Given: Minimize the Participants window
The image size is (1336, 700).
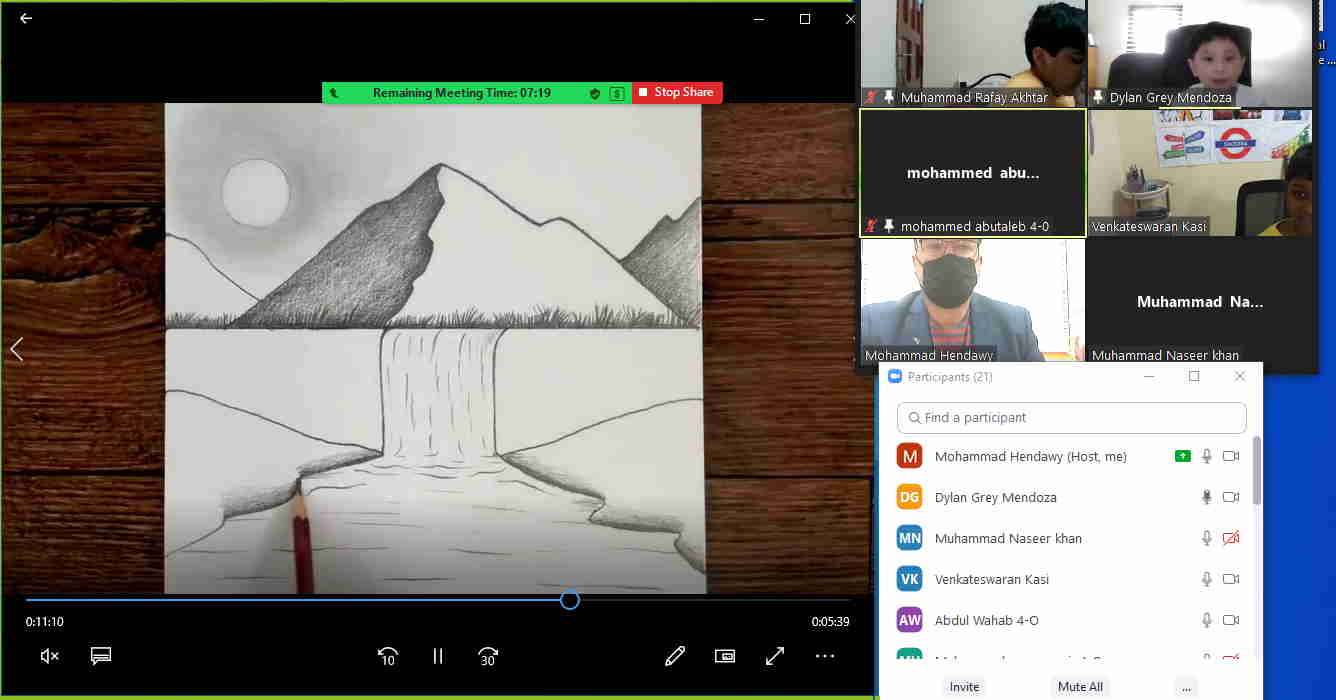Looking at the screenshot, I should [x=1148, y=376].
